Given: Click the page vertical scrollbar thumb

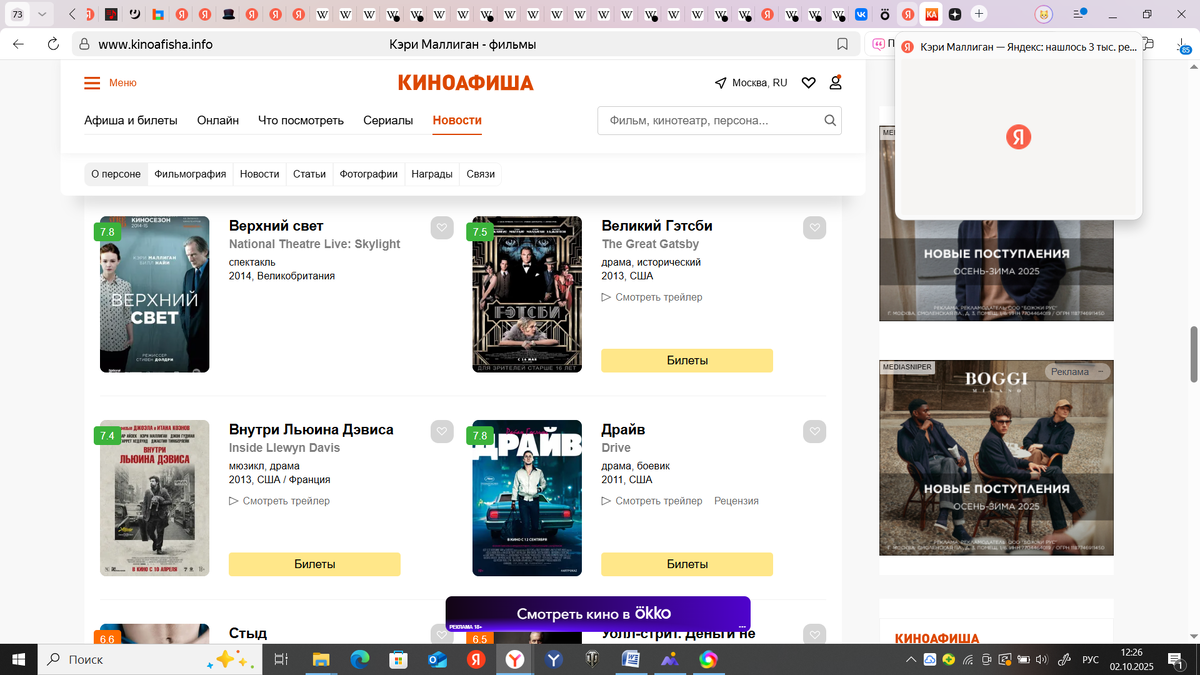Looking at the screenshot, I should 1192,353.
